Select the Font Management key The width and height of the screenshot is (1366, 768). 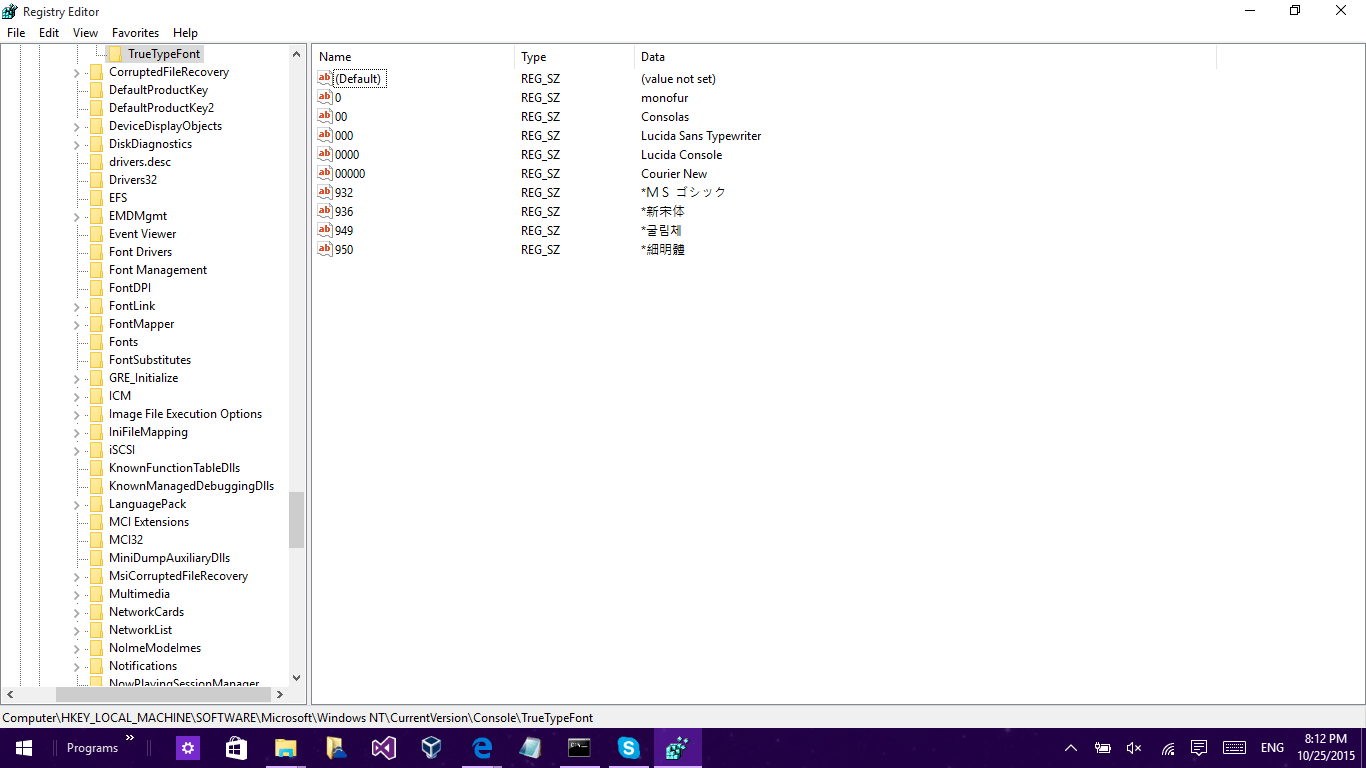click(x=158, y=270)
